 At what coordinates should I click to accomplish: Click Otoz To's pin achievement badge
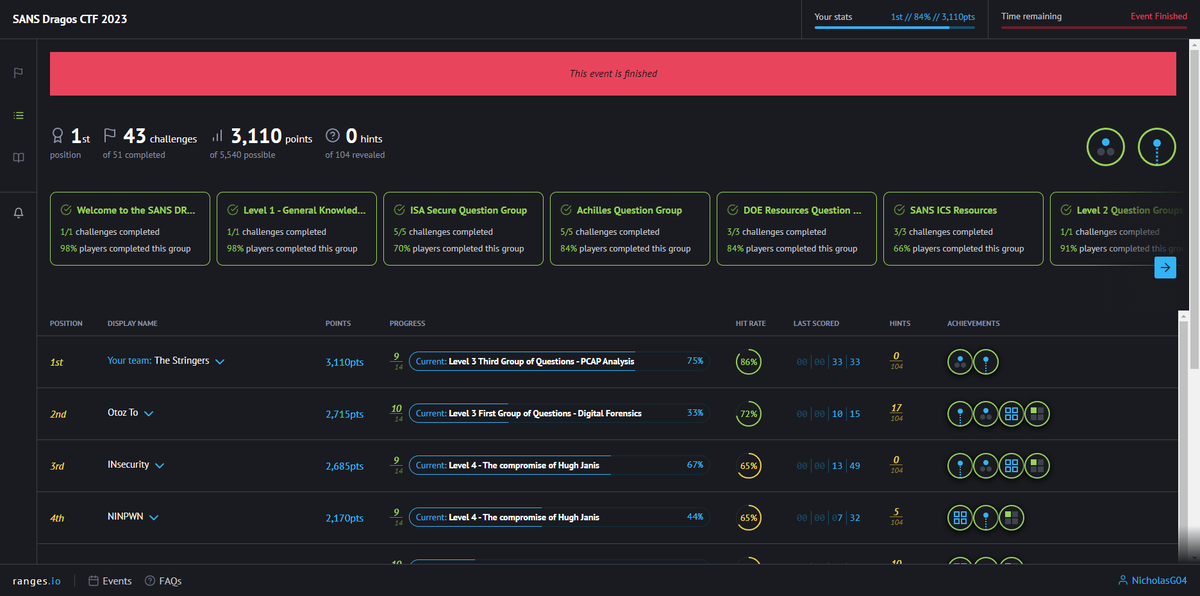click(x=960, y=413)
